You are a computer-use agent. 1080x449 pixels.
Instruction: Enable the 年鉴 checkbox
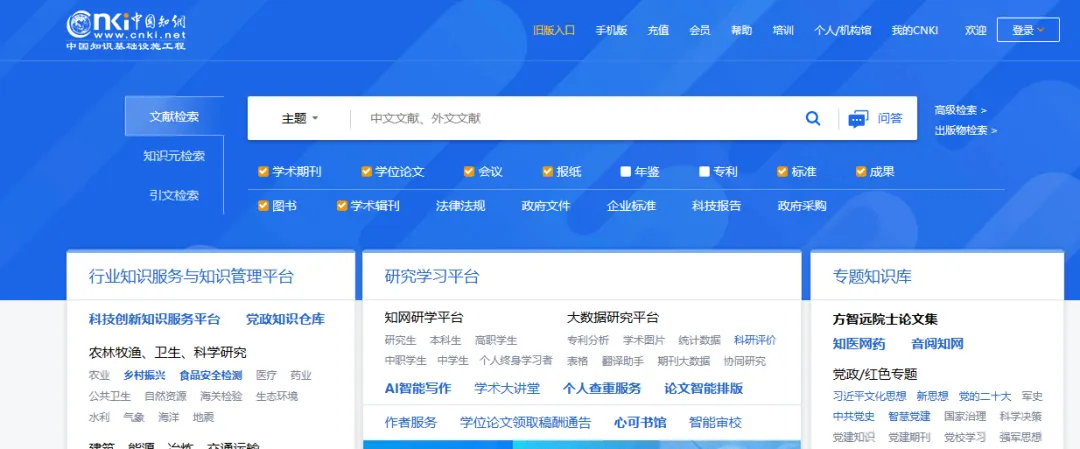click(x=625, y=171)
